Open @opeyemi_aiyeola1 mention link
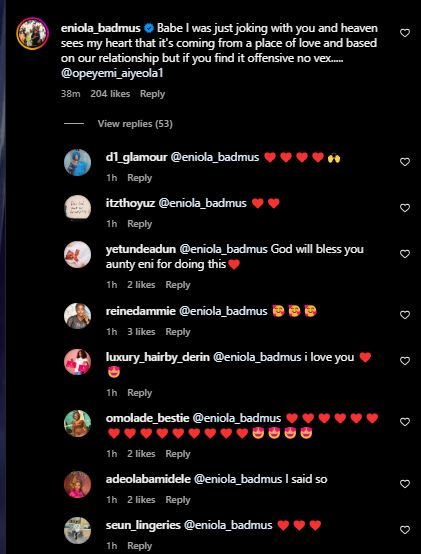421x554 pixels. pyautogui.click(x=112, y=73)
